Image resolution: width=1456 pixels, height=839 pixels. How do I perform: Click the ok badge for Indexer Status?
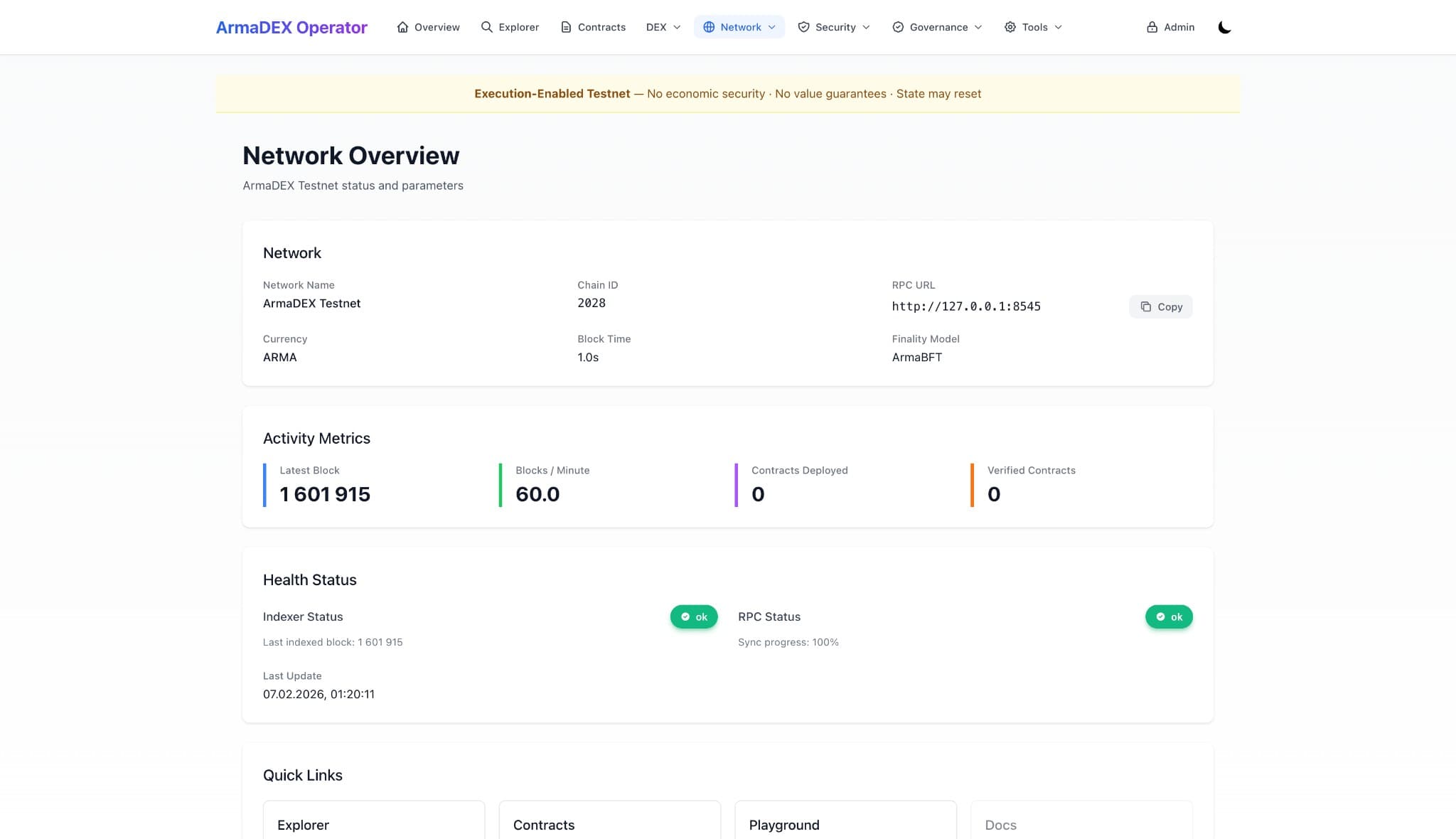(x=694, y=616)
